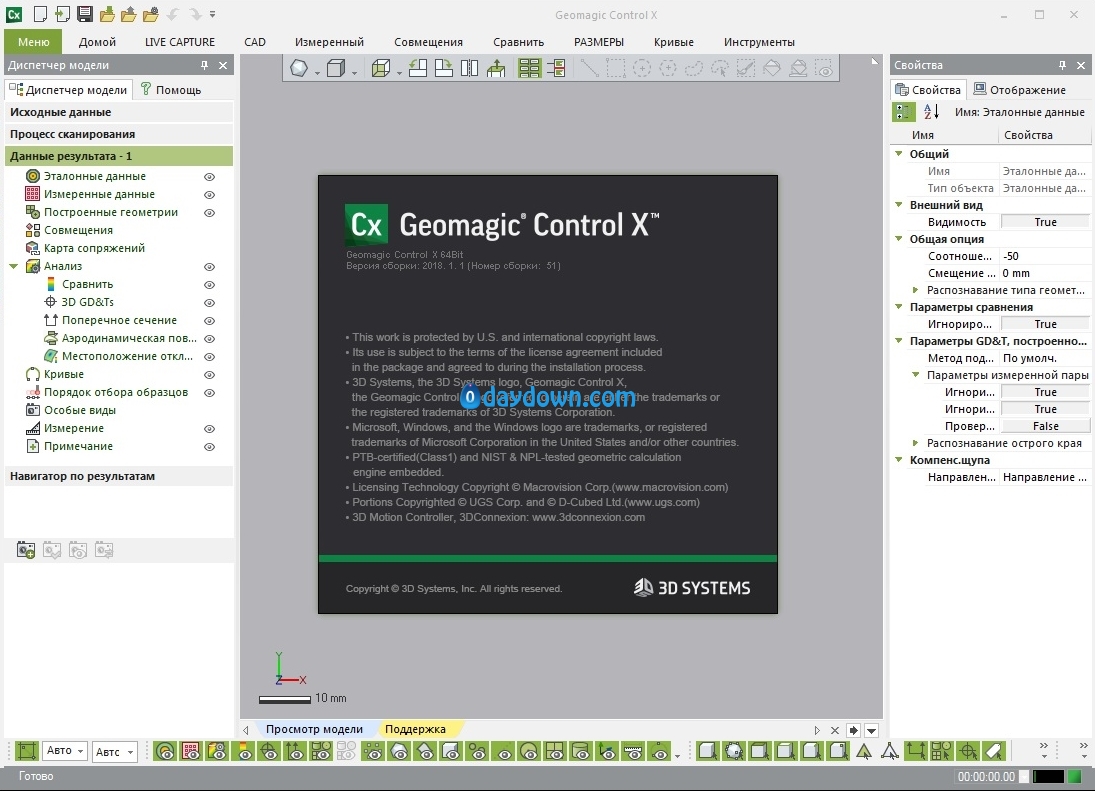Collapse the Анализ tree node
This screenshot has height=791, width=1095.
coord(13,266)
